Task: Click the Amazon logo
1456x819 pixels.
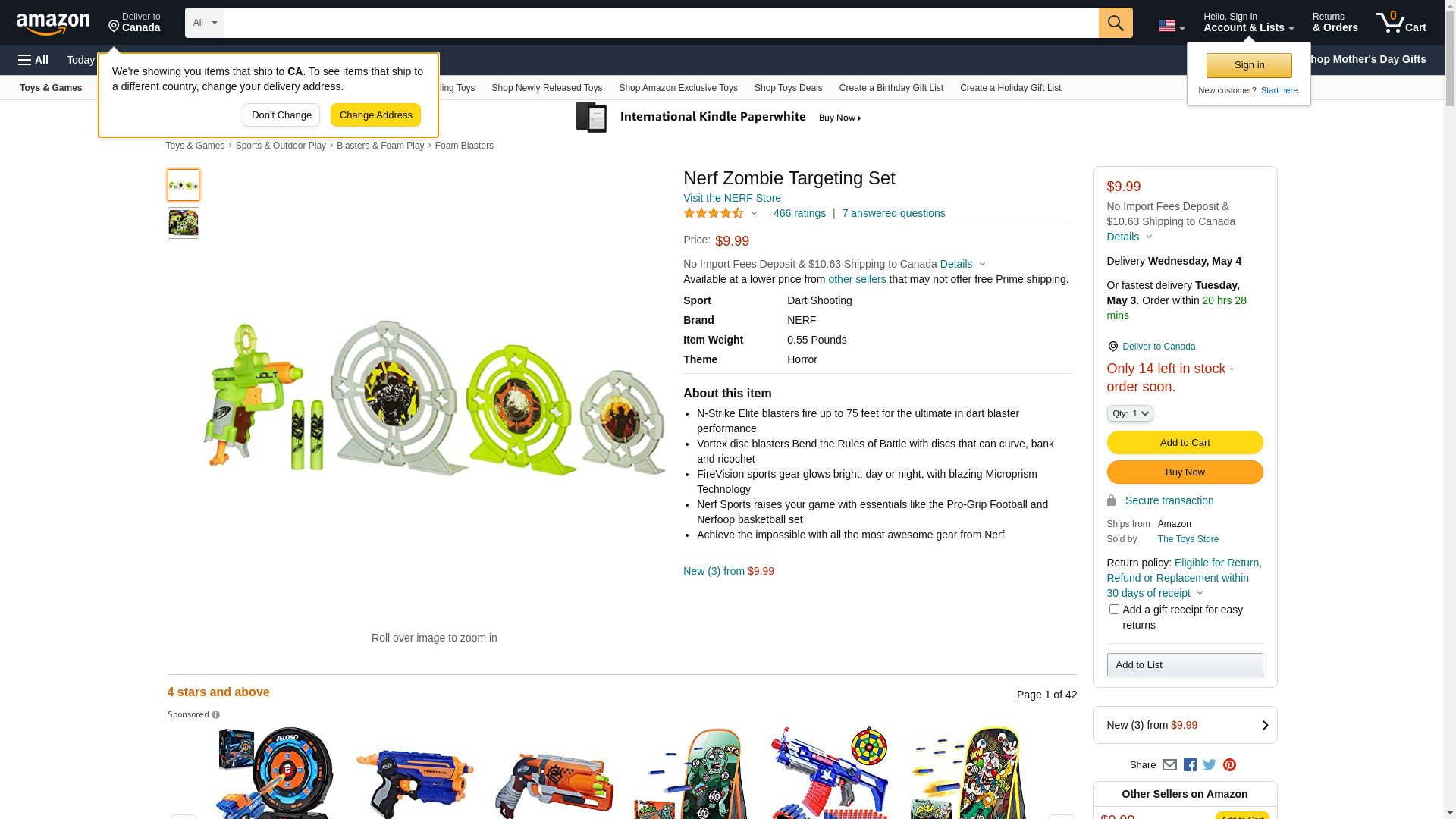Action: 53,24
